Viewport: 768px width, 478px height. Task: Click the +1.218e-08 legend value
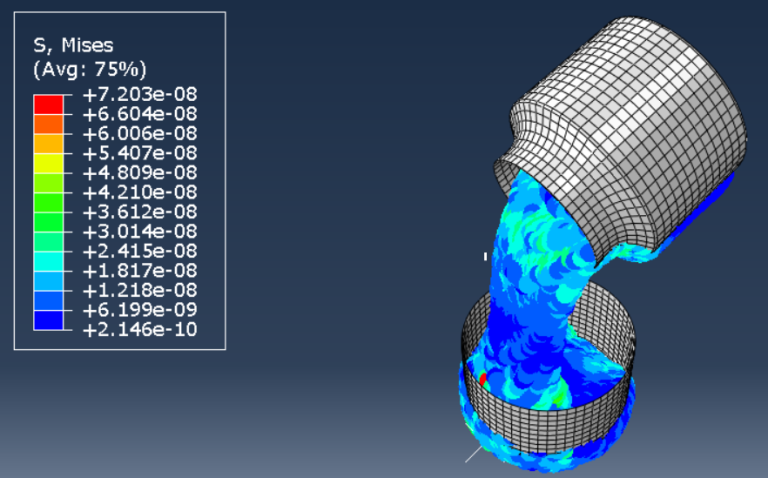140,290
